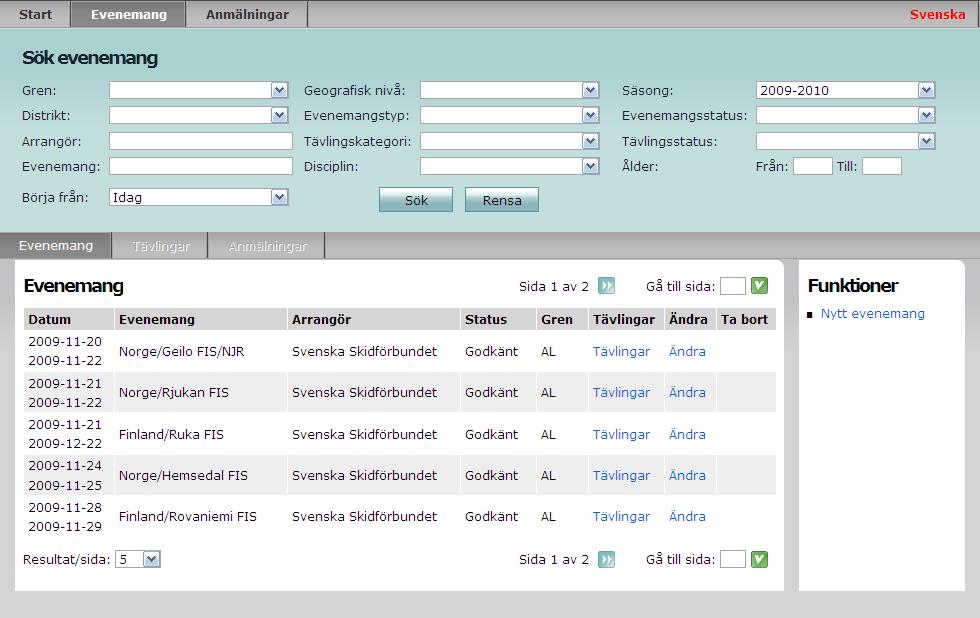
Task: Click Ändra for Norge/Hemsedal FIS
Action: (x=687, y=476)
